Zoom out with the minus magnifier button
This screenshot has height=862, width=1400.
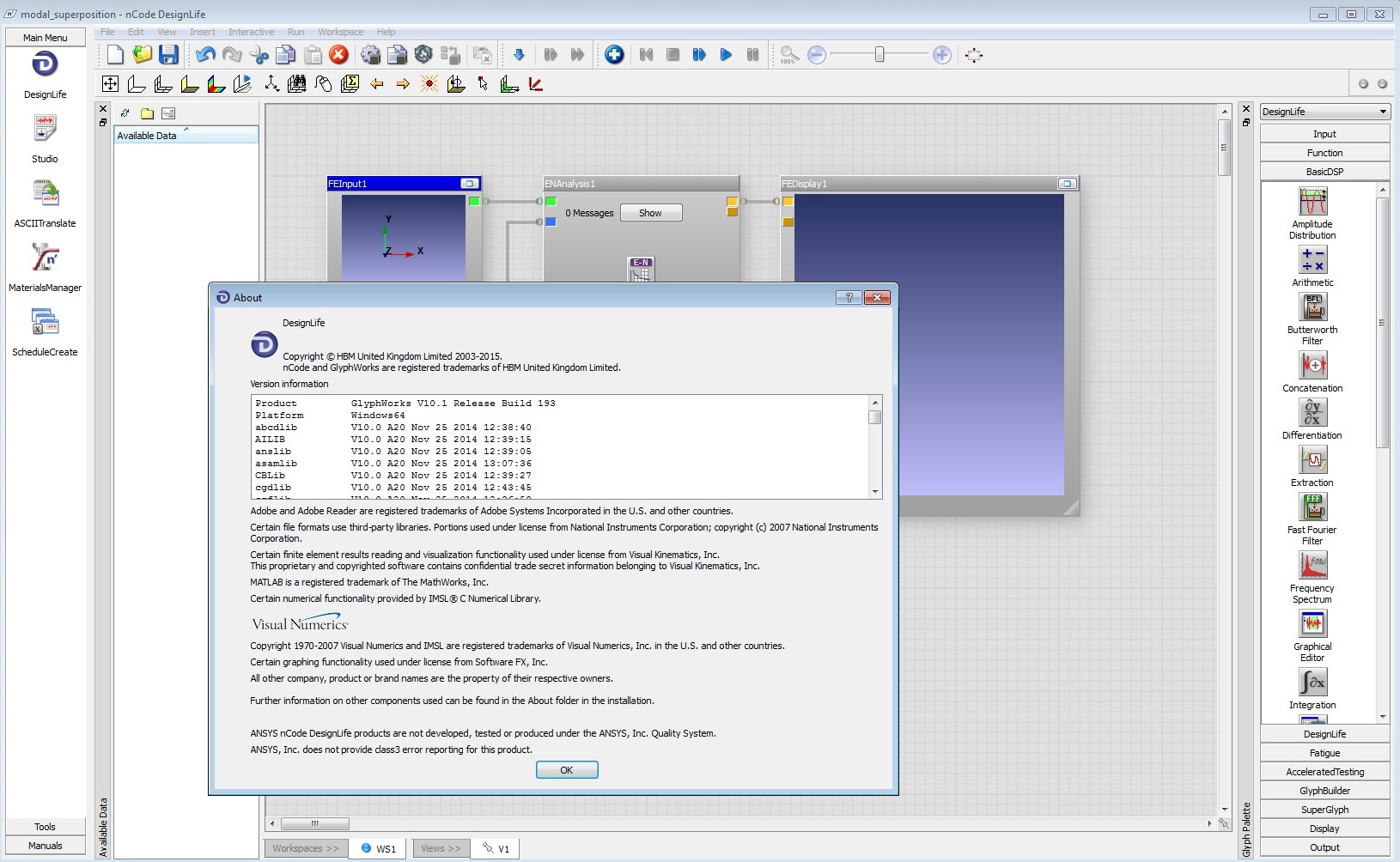(817, 55)
